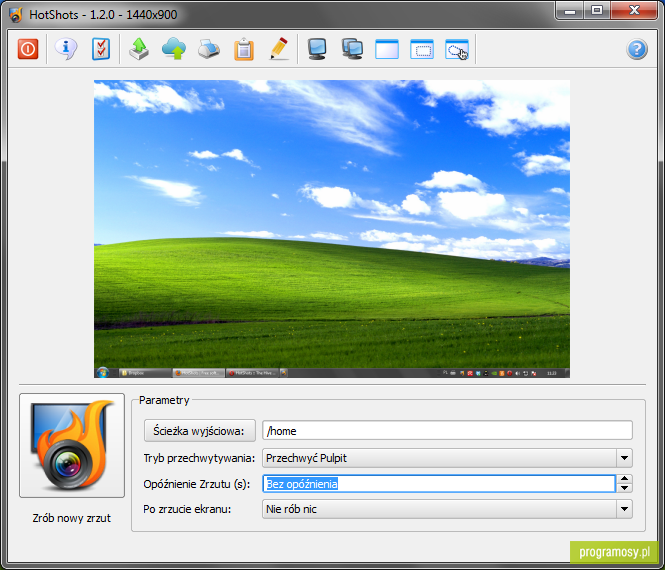Click the Bez opóźnienia delay field
Image resolution: width=665 pixels, height=570 pixels.
(x=439, y=484)
